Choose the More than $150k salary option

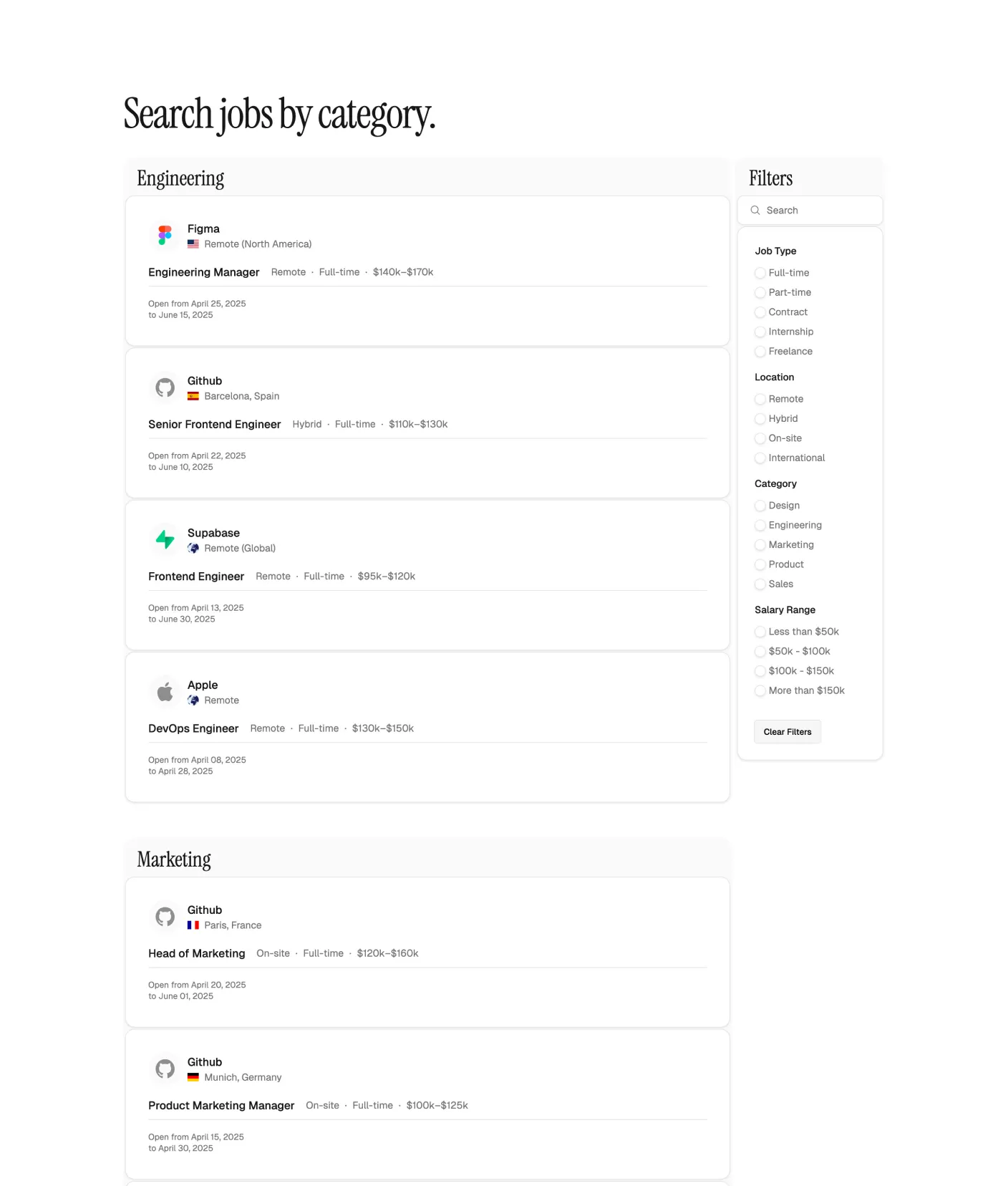tap(760, 690)
